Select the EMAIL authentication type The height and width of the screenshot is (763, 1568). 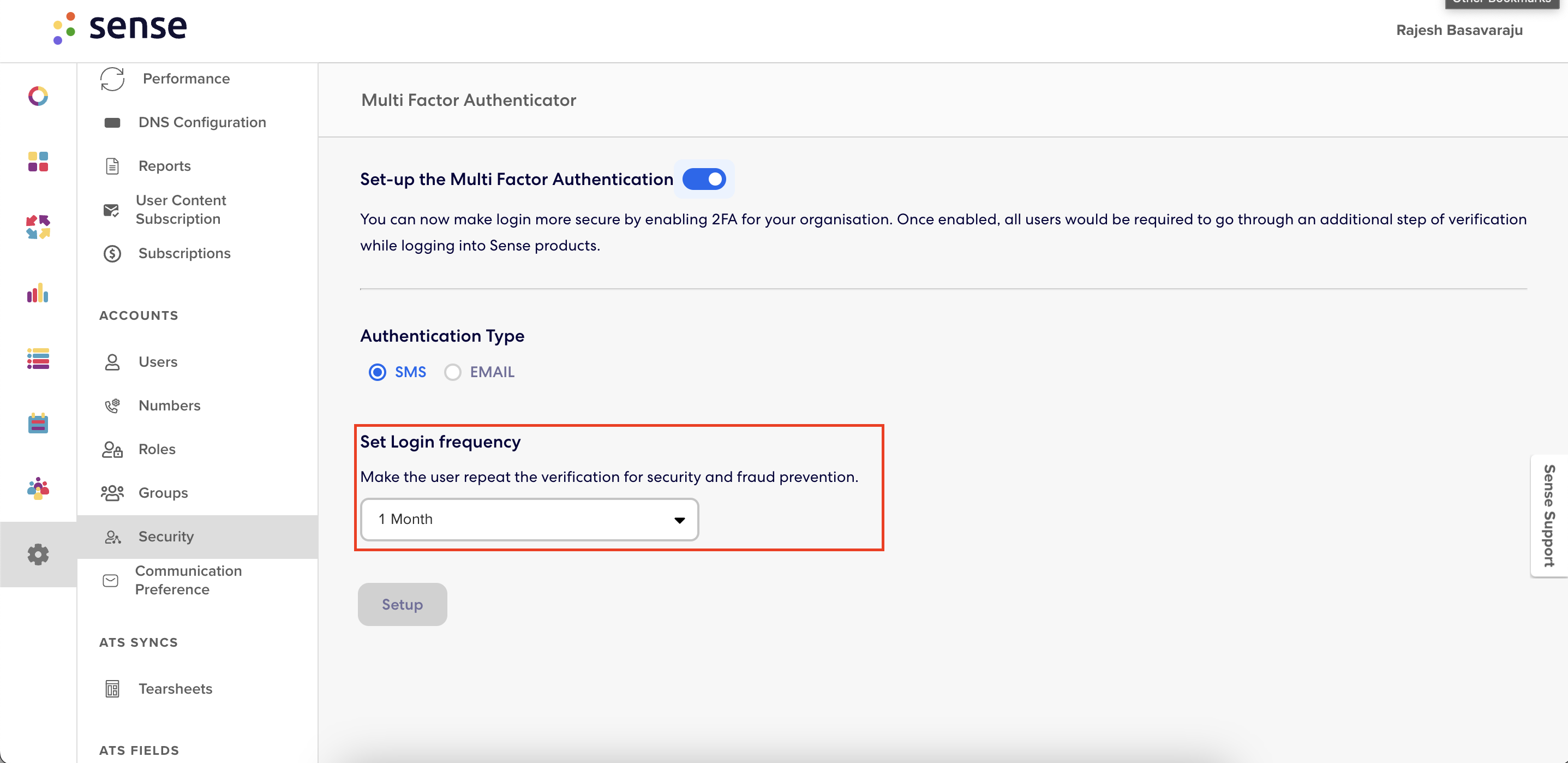tap(452, 372)
